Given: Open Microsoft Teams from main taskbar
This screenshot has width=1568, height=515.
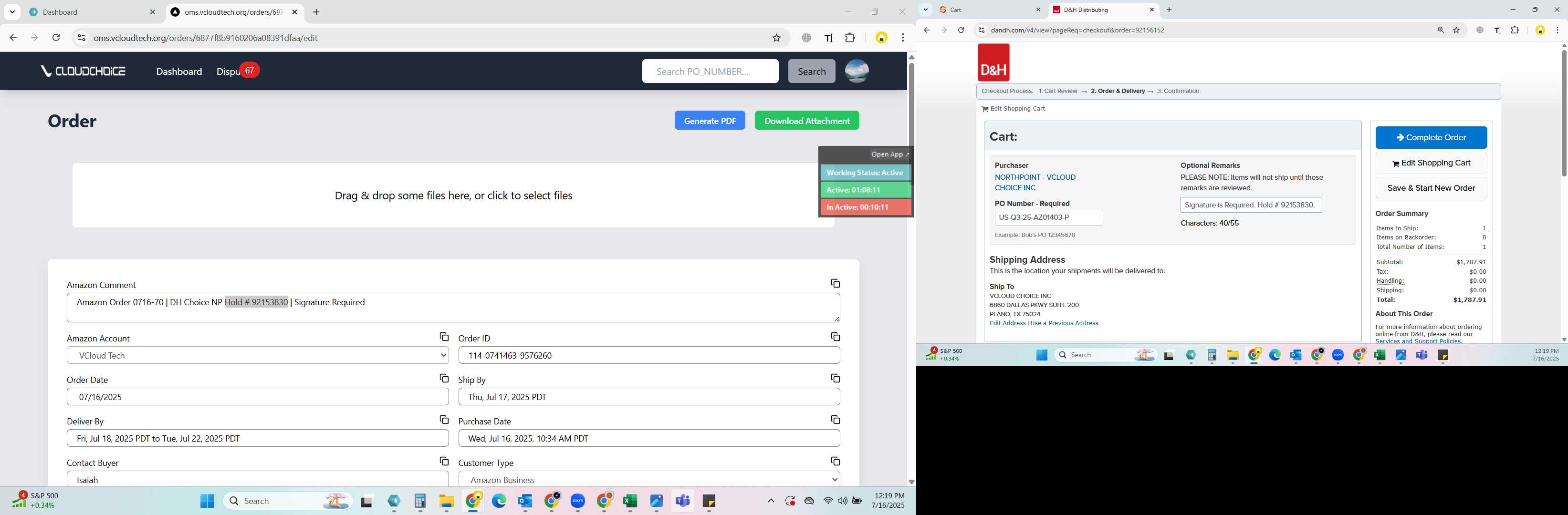Looking at the screenshot, I should (683, 501).
